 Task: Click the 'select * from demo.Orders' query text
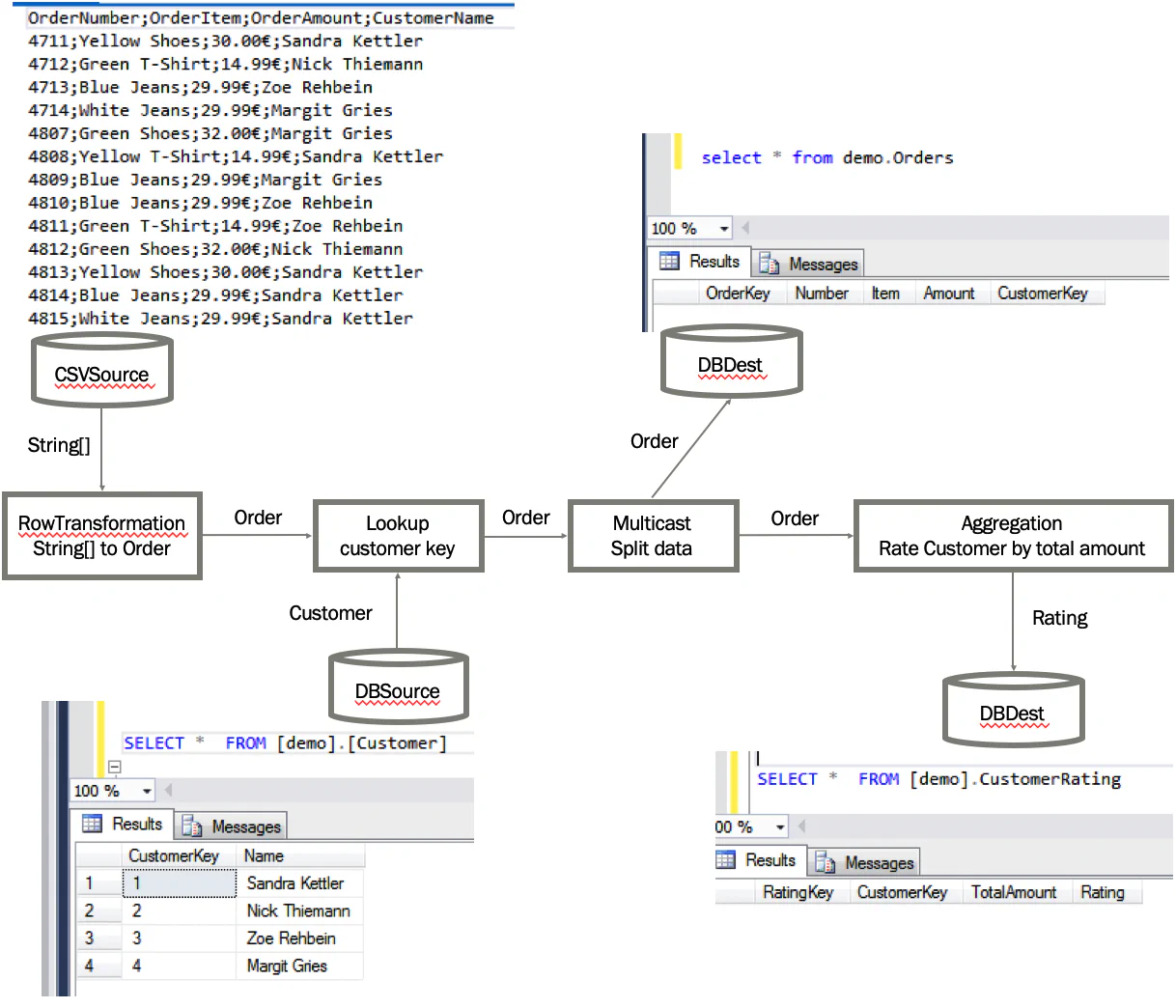tap(827, 157)
